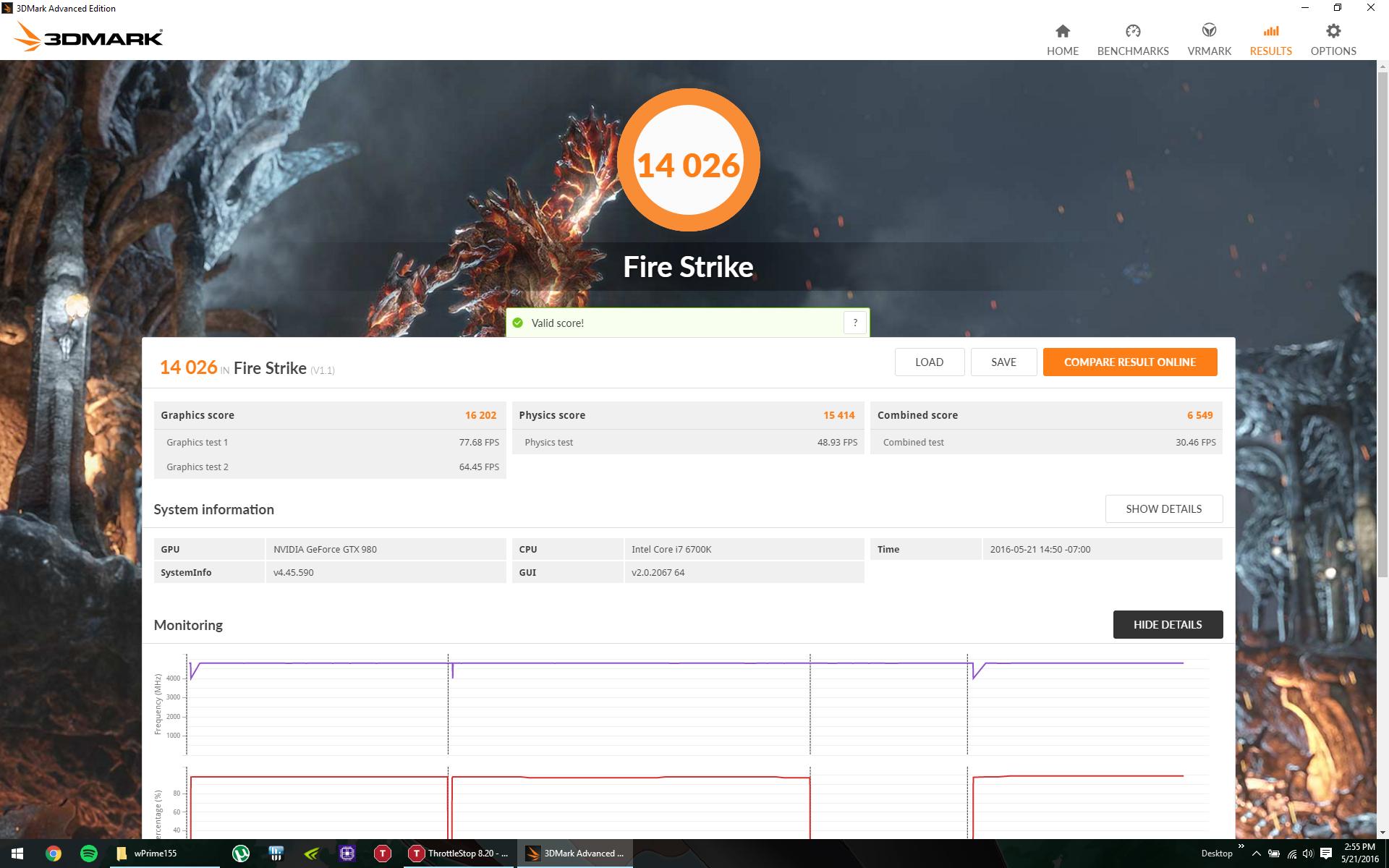The height and width of the screenshot is (868, 1389).
Task: Open the purple CPU chip taskbar app
Action: pyautogui.click(x=347, y=854)
